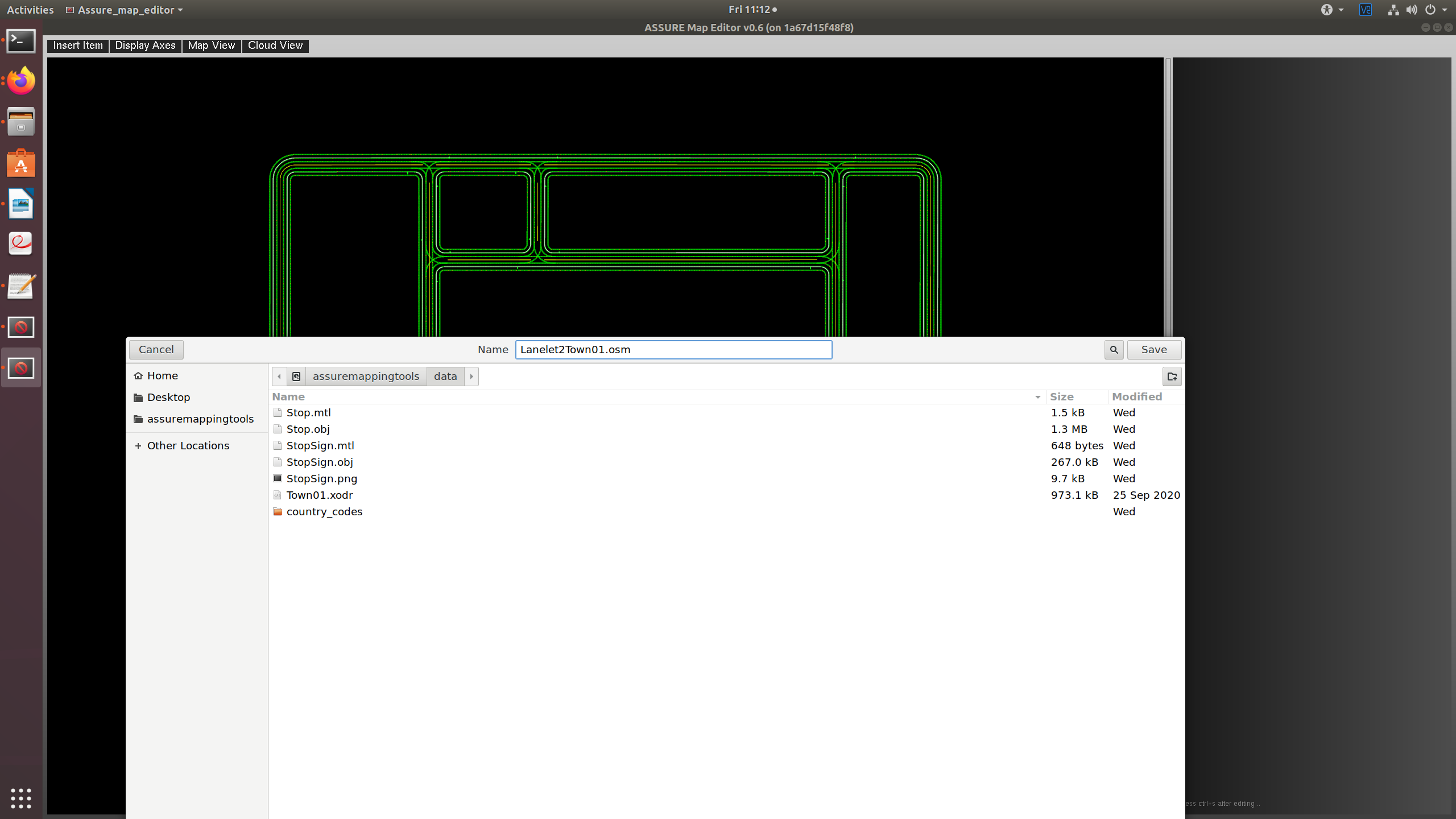The width and height of the screenshot is (1456, 819).
Task: Open the gedit text editor from the dock
Action: coord(20,286)
